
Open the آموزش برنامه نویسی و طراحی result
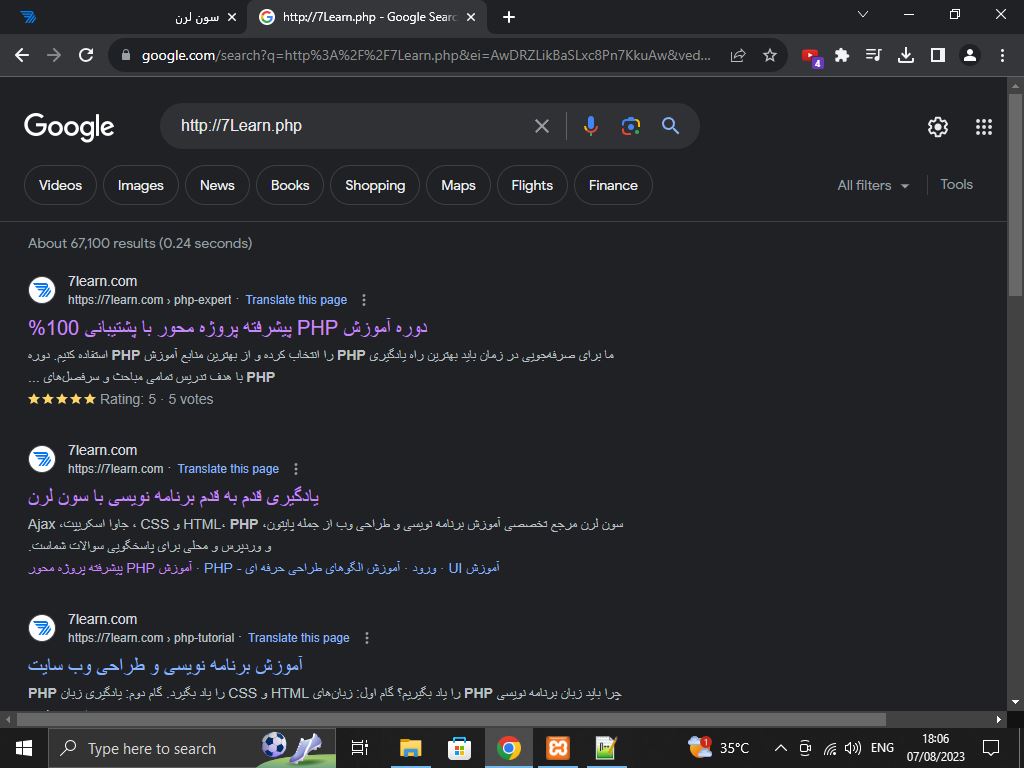click(x=166, y=666)
